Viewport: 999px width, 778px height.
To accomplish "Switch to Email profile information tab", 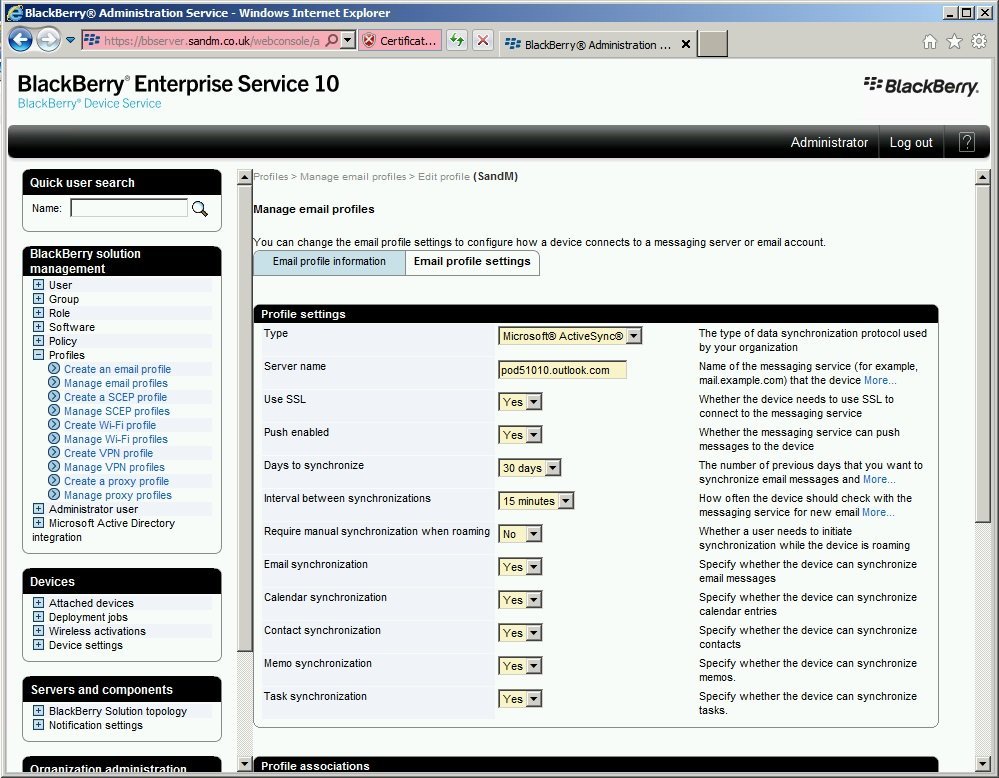I will coord(329,262).
